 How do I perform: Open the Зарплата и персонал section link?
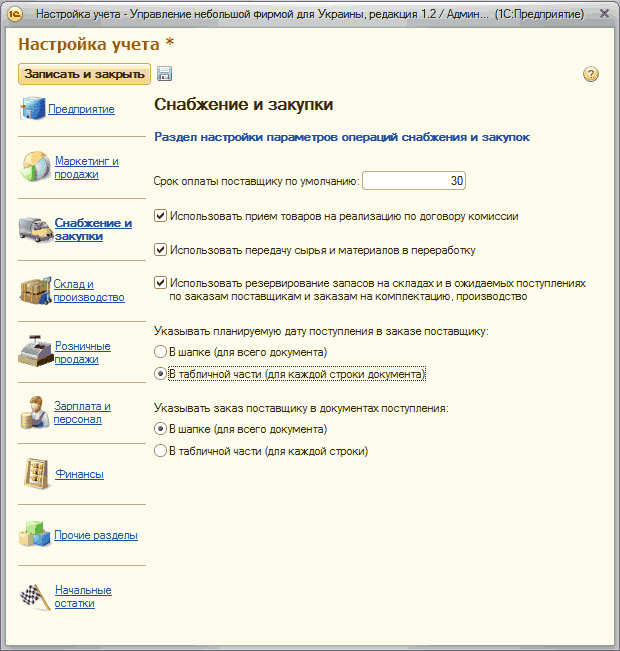pyautogui.click(x=82, y=413)
